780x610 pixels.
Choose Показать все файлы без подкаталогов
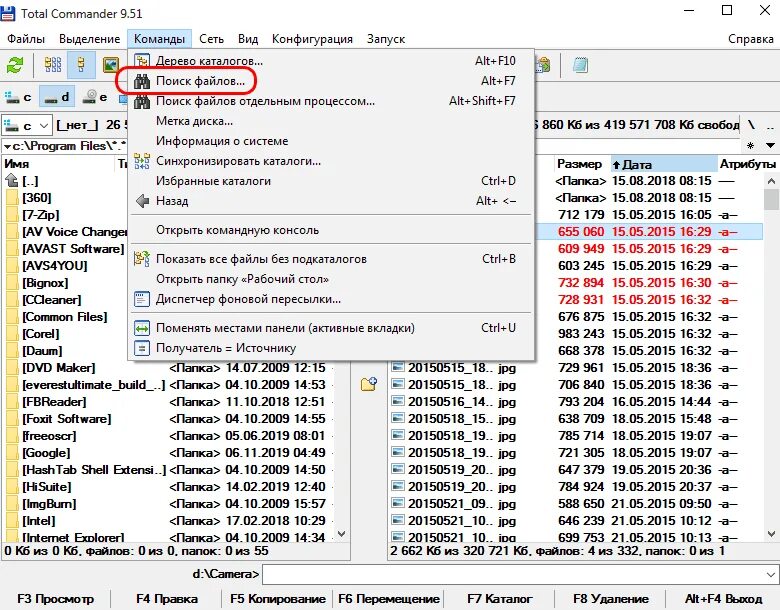click(x=331, y=259)
